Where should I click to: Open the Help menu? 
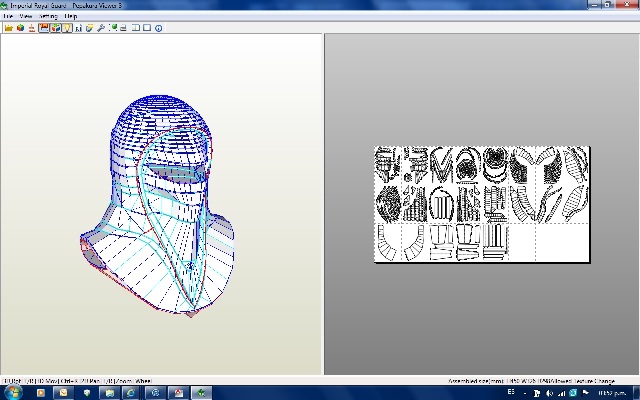click(x=71, y=16)
